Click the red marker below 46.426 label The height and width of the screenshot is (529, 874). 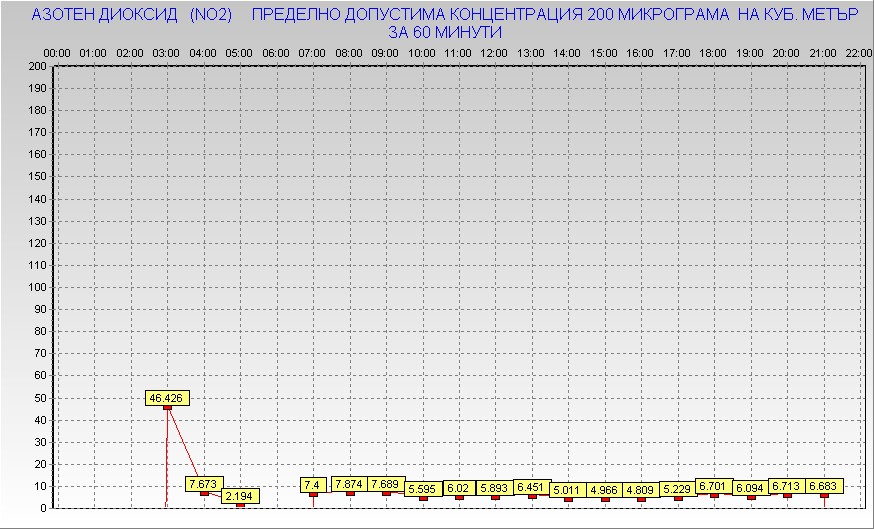pos(167,407)
